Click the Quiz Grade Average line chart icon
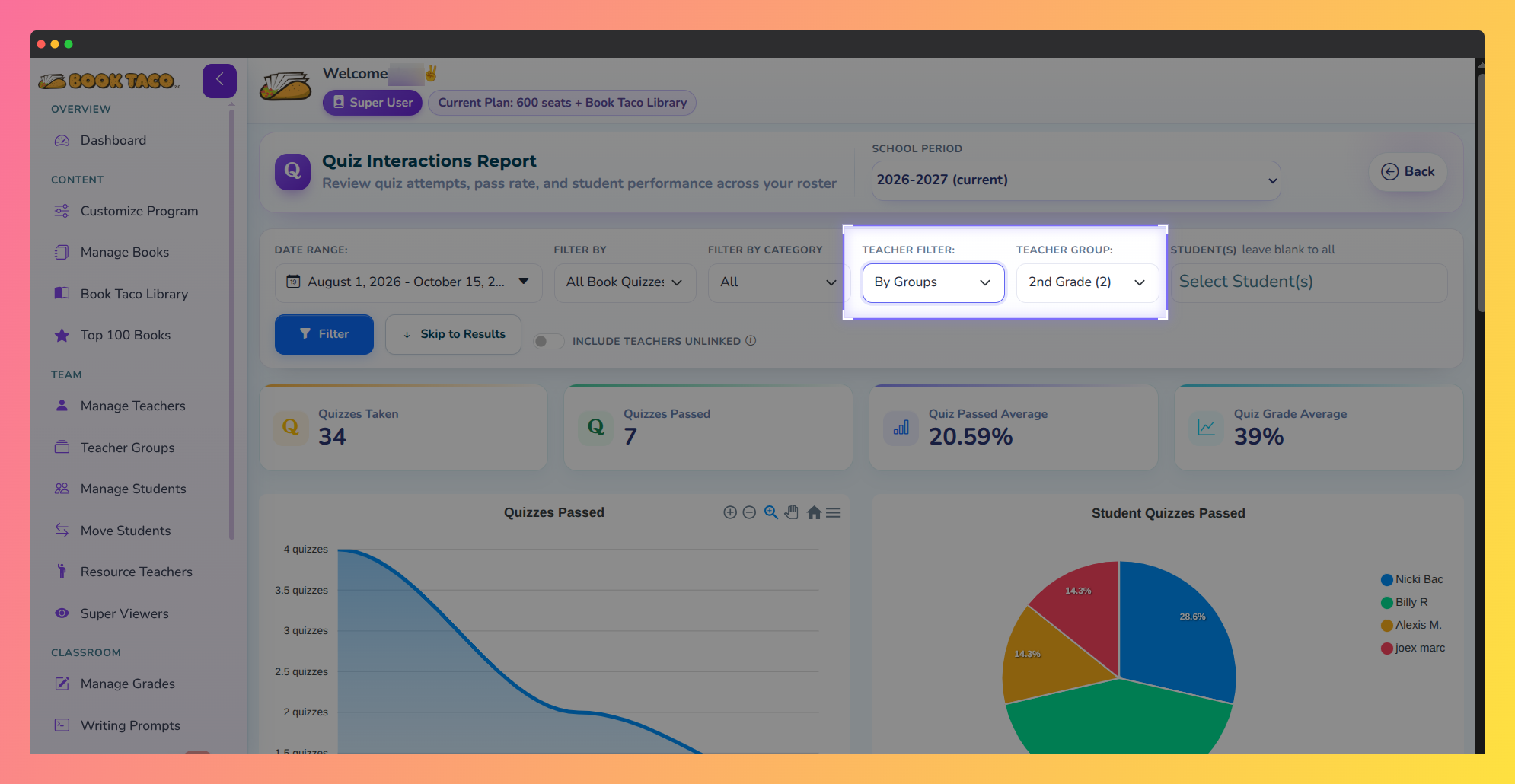Screen dimensions: 1515x784 [x=1206, y=427]
